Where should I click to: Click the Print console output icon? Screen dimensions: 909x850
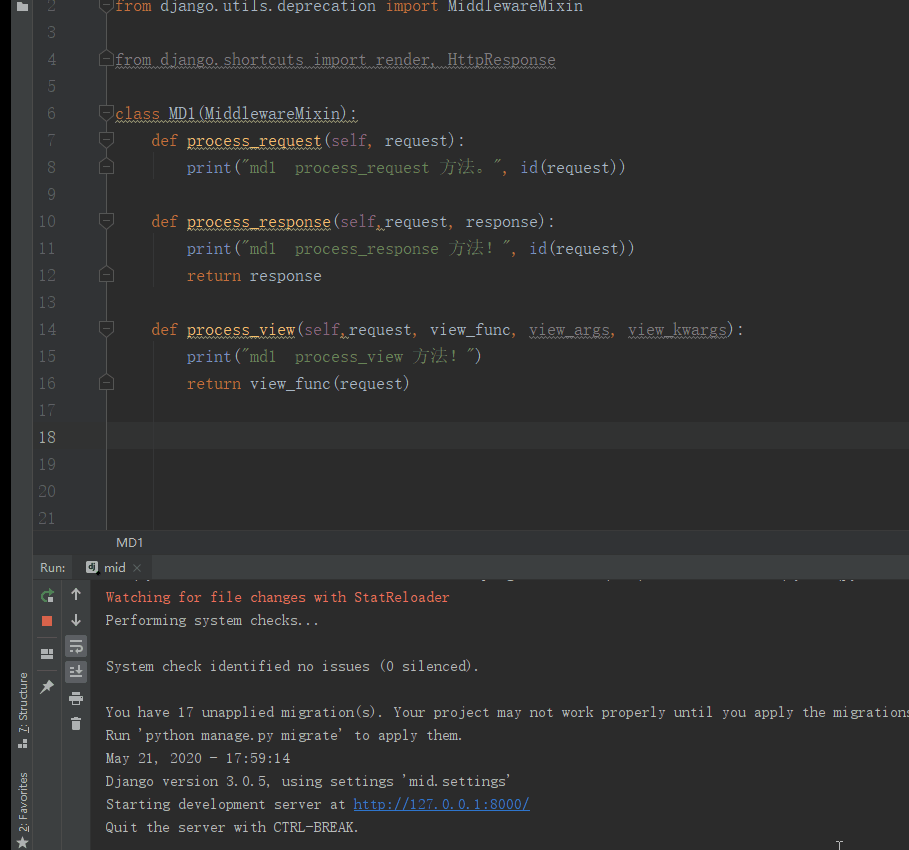click(76, 698)
